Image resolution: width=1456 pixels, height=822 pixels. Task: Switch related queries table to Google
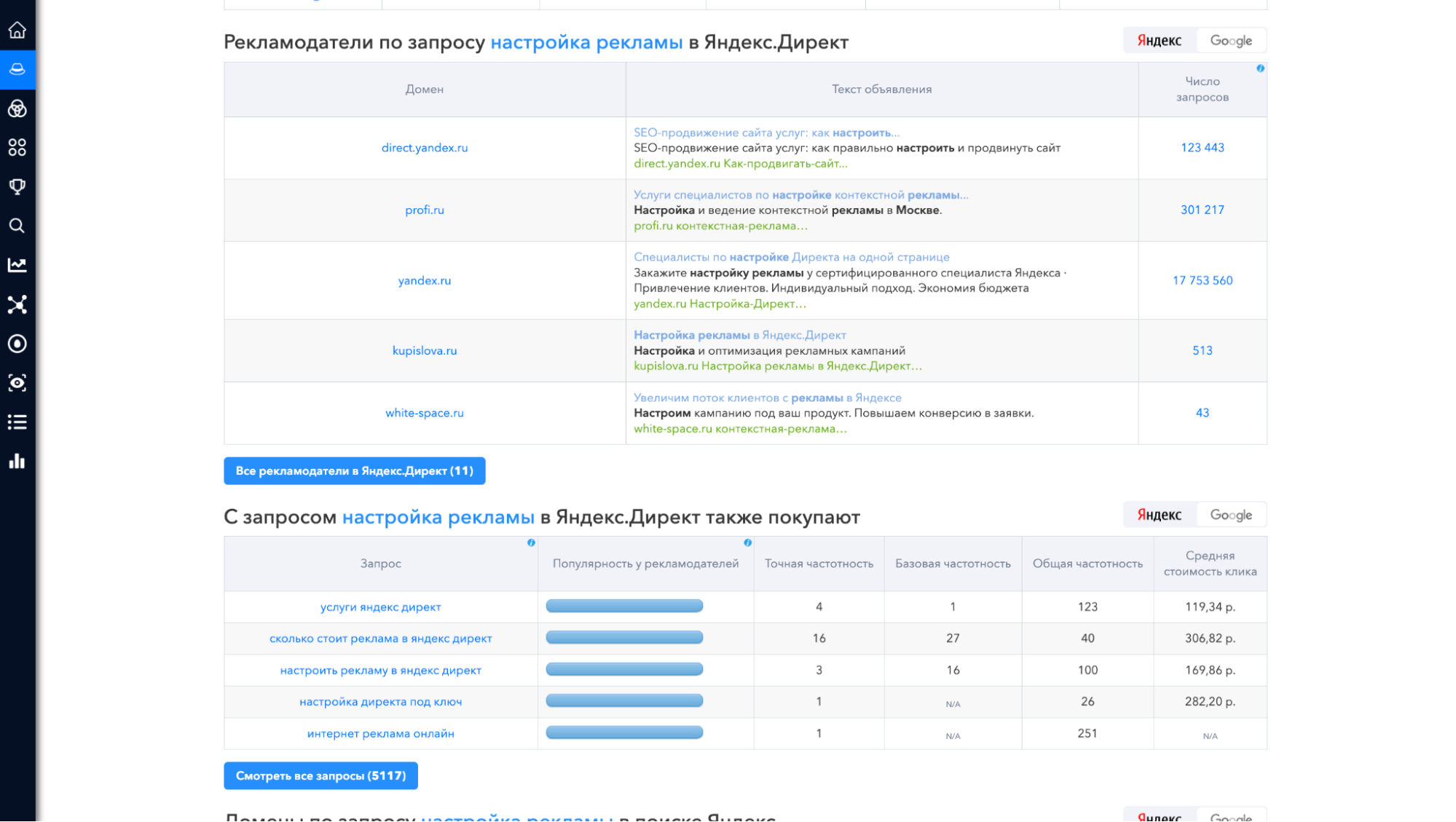click(x=1231, y=514)
